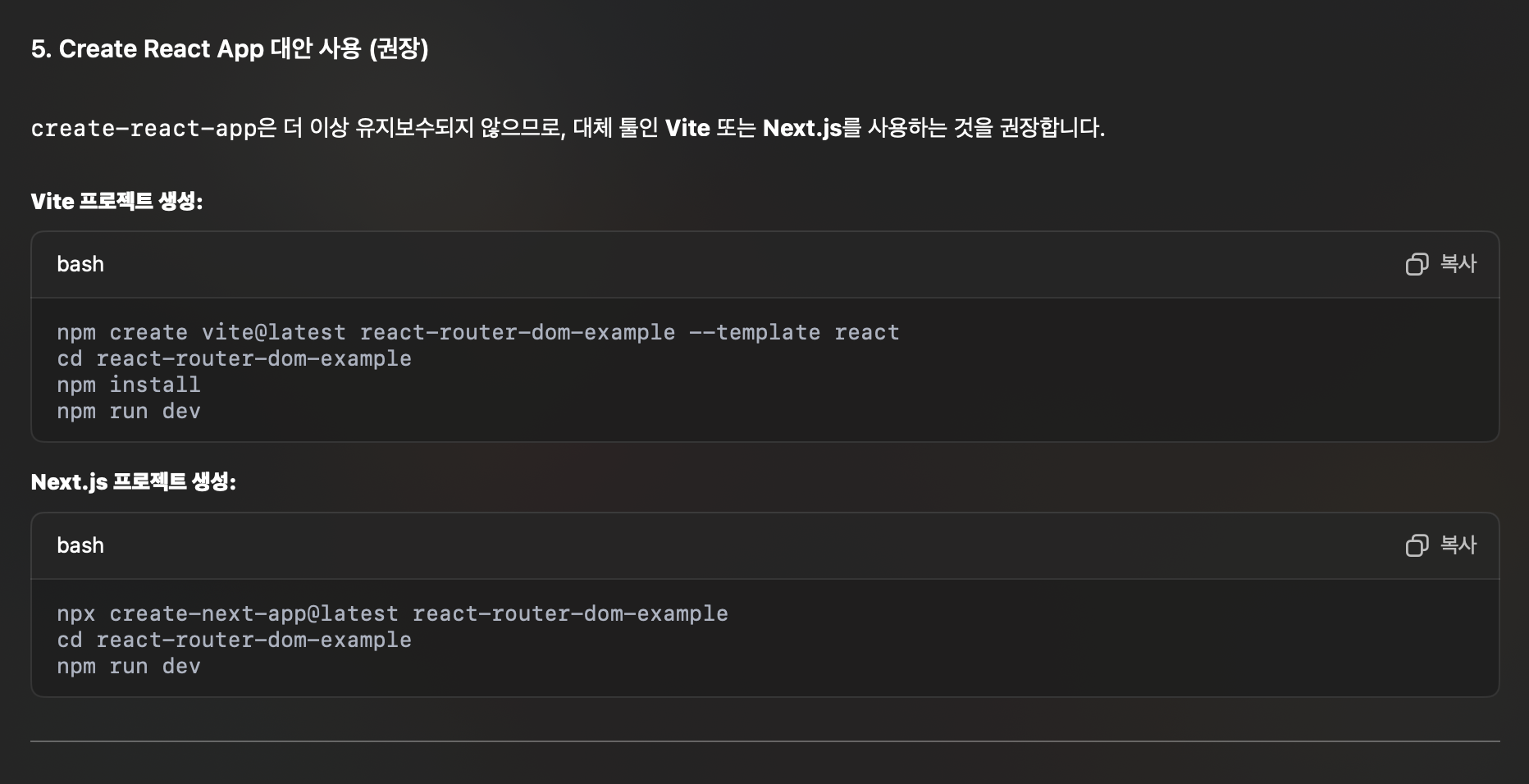The height and width of the screenshot is (784, 1529).
Task: Click the inline code 'create-react-app' in the paragraph
Action: point(144,129)
